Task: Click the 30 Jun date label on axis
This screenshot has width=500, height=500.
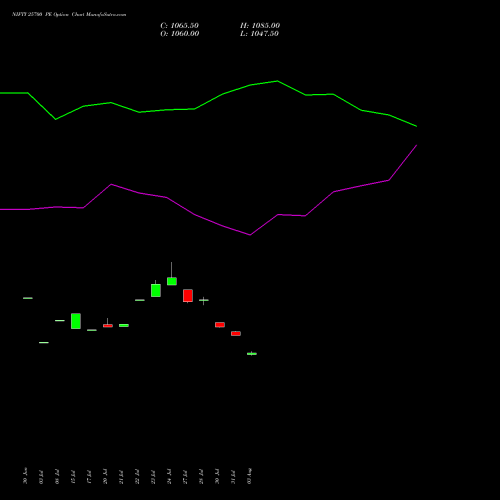Action: pyautogui.click(x=25, y=476)
